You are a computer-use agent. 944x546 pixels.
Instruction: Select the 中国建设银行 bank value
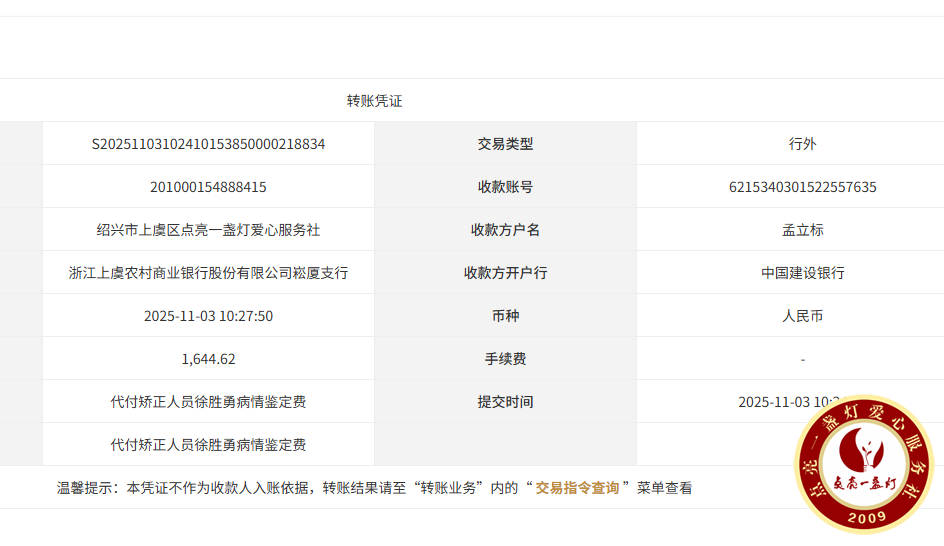[802, 273]
